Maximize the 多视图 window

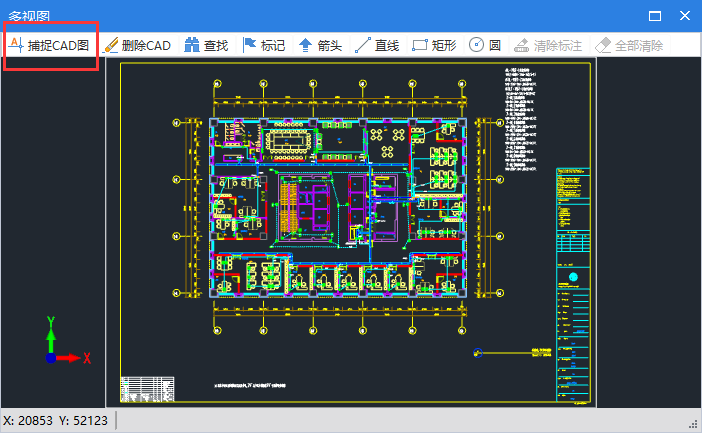(655, 16)
